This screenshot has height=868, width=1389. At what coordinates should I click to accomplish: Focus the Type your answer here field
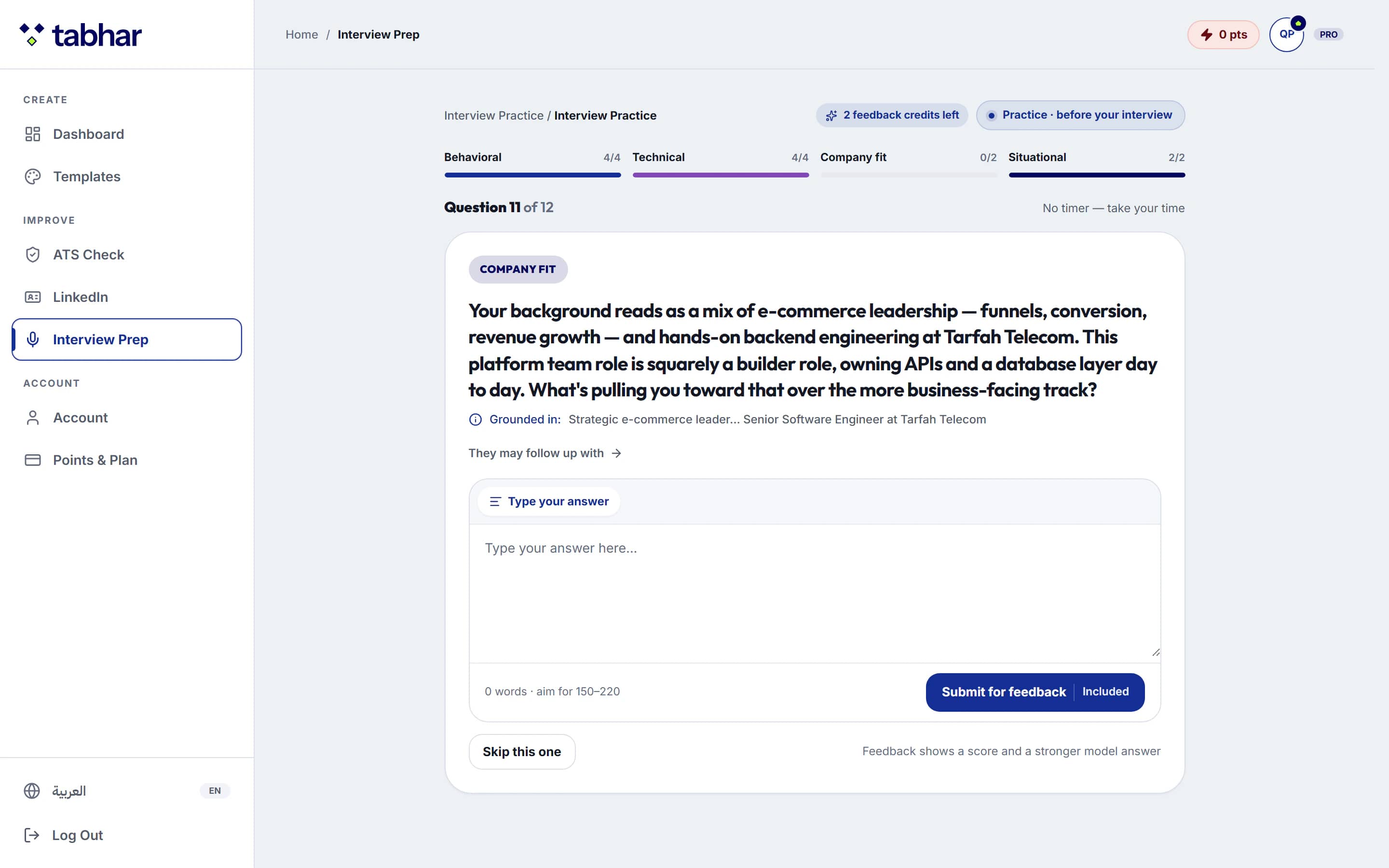coord(815,593)
